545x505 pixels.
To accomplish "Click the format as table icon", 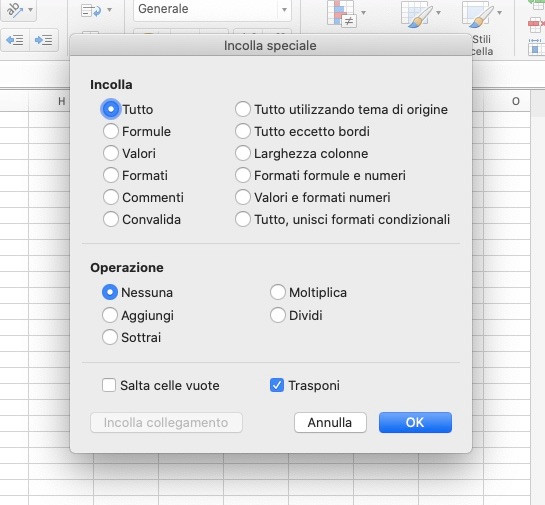I will point(416,13).
